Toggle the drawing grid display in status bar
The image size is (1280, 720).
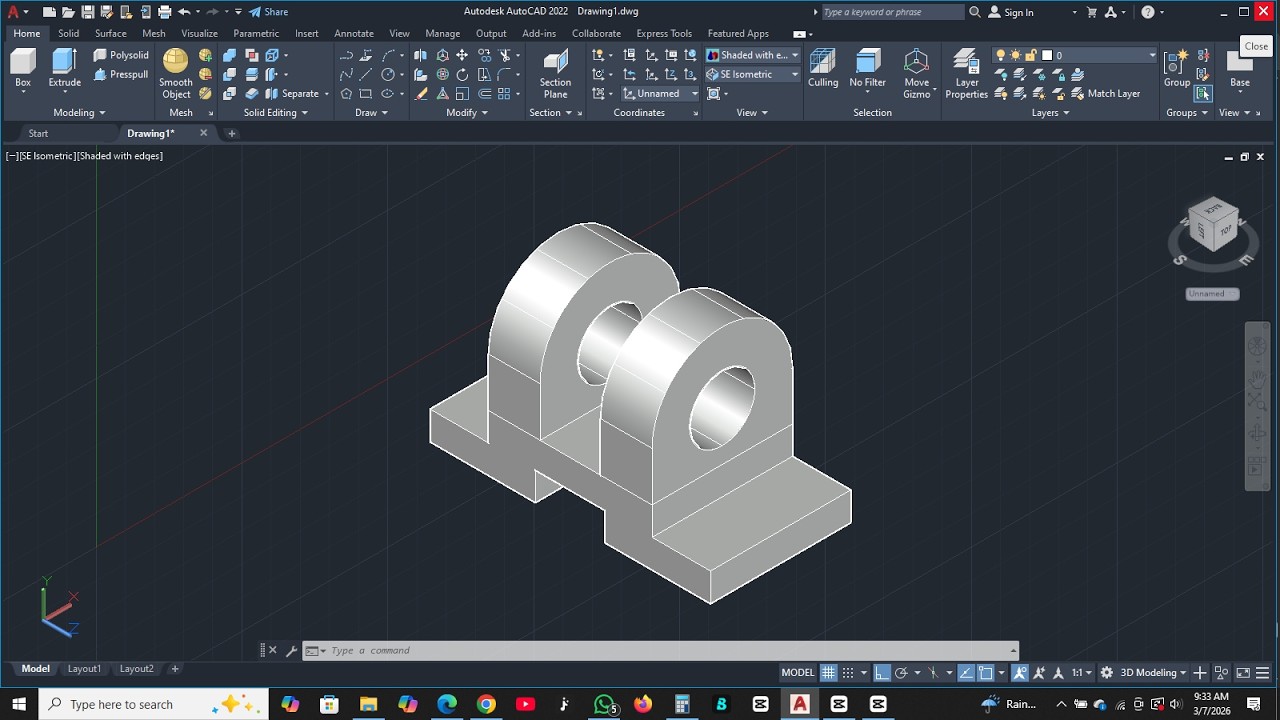point(828,672)
